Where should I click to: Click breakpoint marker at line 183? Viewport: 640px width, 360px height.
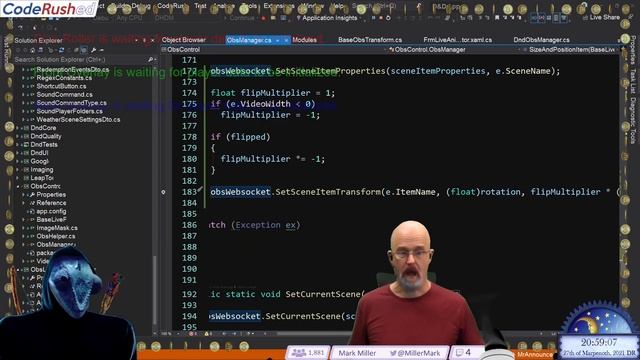pos(163,192)
